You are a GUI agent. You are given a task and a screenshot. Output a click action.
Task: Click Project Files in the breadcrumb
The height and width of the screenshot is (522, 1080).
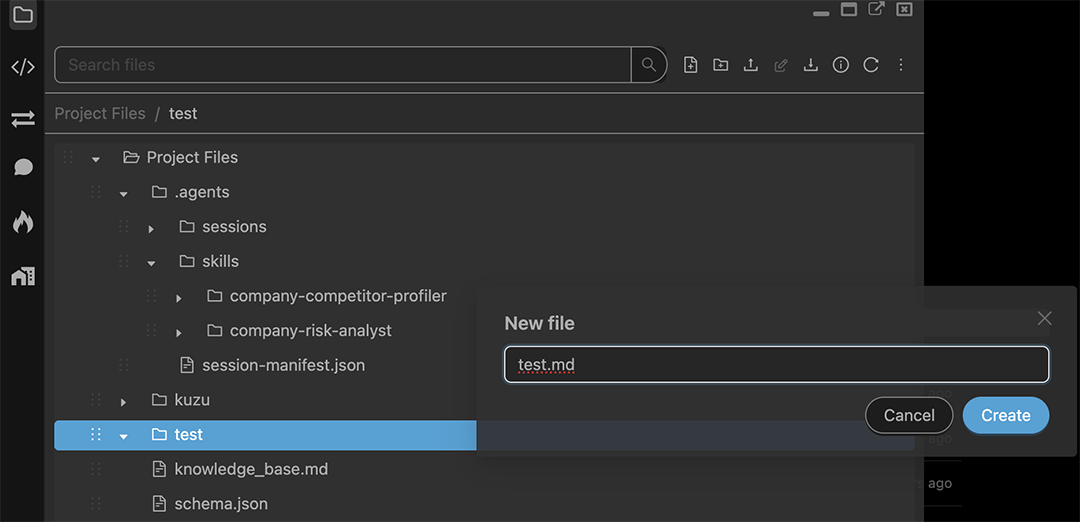100,113
